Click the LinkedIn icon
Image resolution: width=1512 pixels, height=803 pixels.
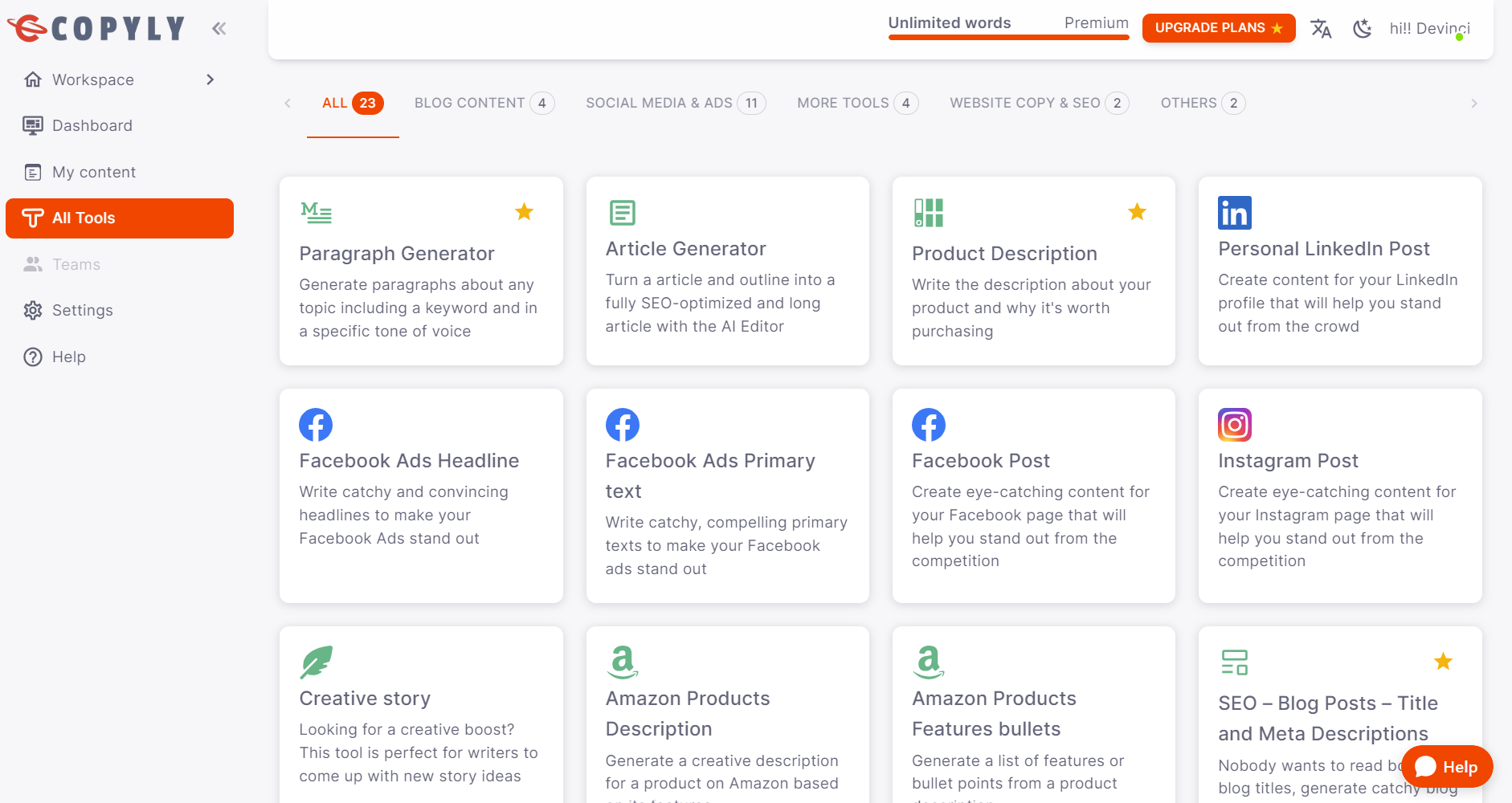point(1235,213)
